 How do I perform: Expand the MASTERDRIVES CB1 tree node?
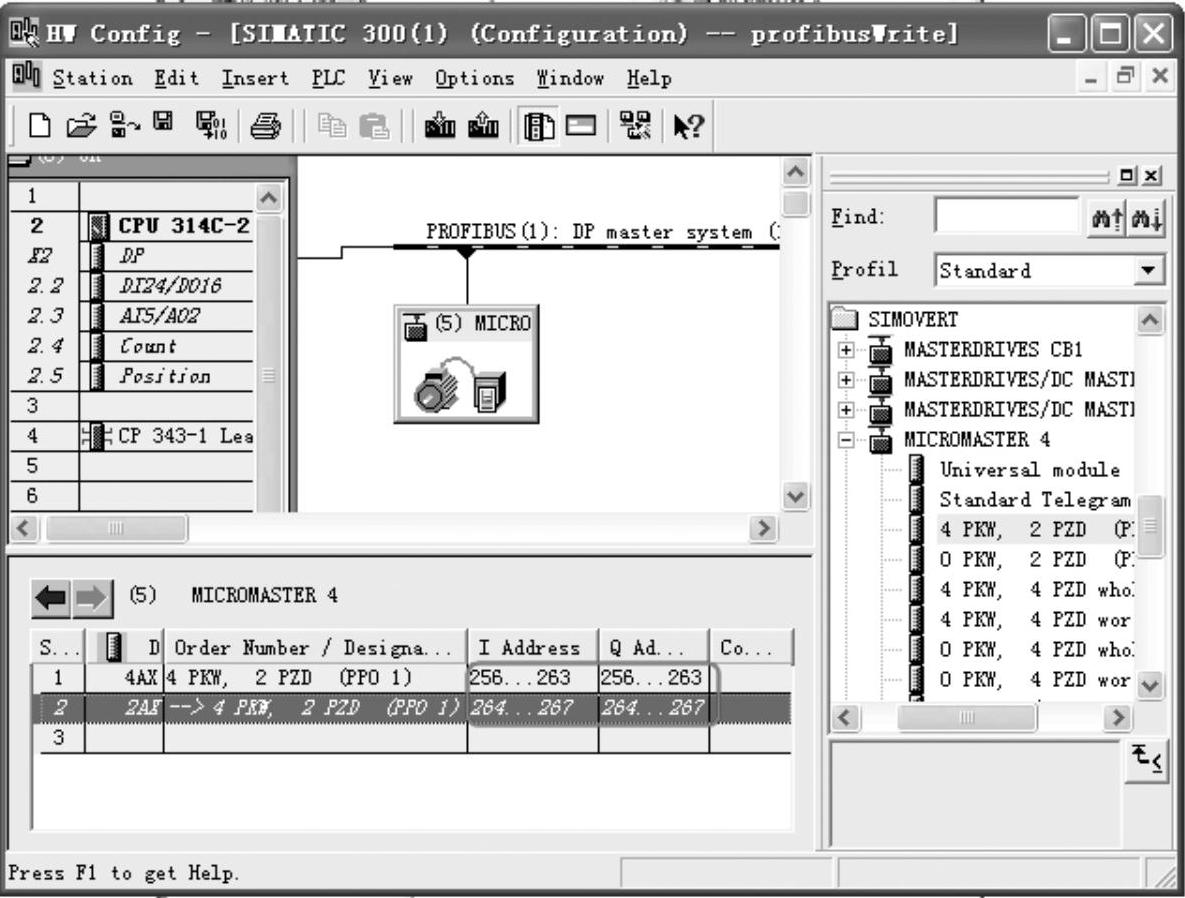(x=847, y=351)
